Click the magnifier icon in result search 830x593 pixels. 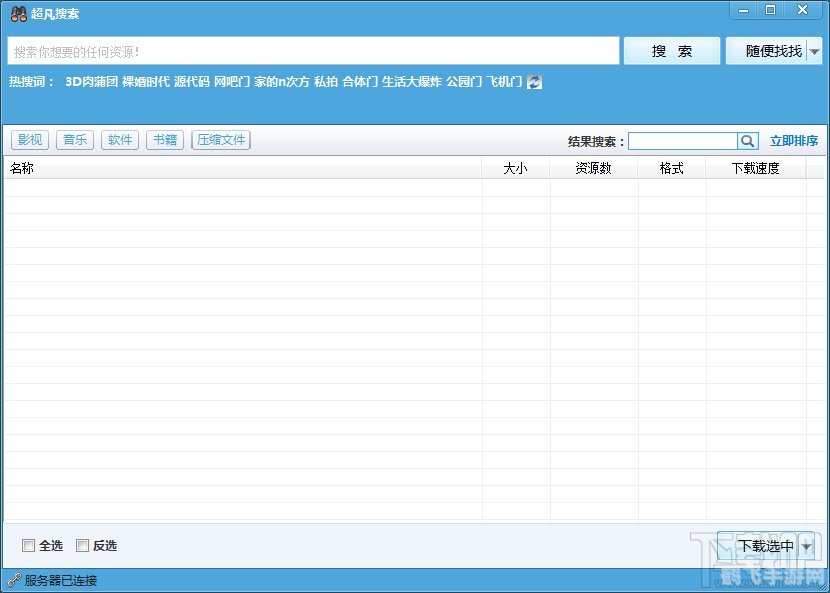(748, 141)
